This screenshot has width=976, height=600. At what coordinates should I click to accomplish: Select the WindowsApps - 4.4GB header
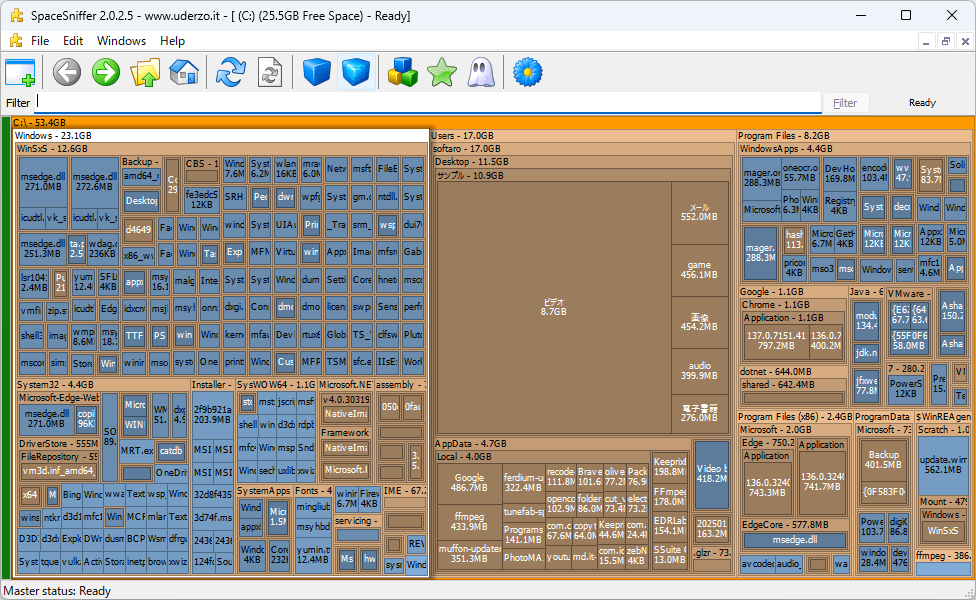(854, 149)
